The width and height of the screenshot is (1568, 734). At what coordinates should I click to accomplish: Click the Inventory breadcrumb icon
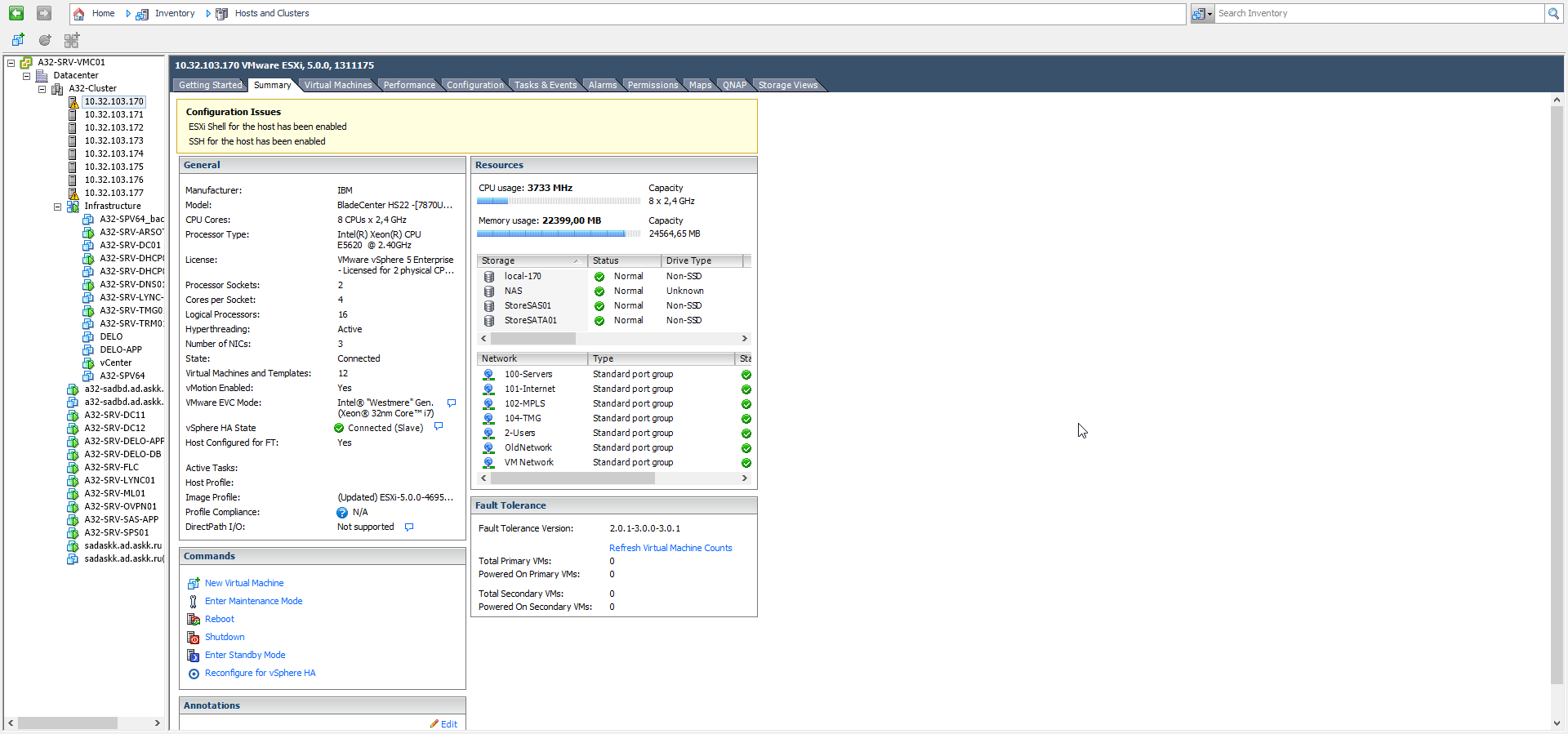point(142,14)
